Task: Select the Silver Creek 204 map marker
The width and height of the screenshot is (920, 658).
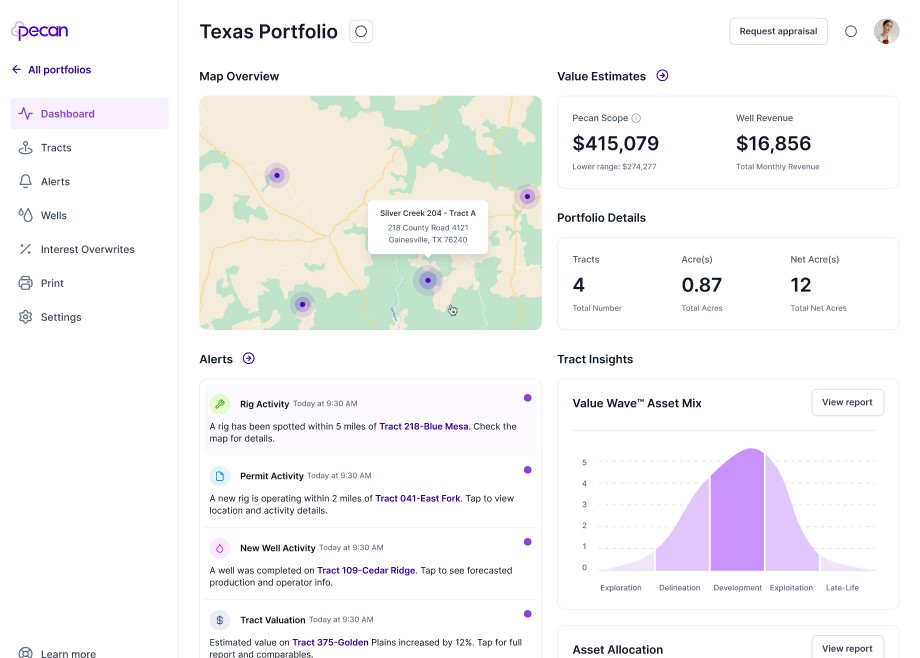Action: tap(428, 280)
